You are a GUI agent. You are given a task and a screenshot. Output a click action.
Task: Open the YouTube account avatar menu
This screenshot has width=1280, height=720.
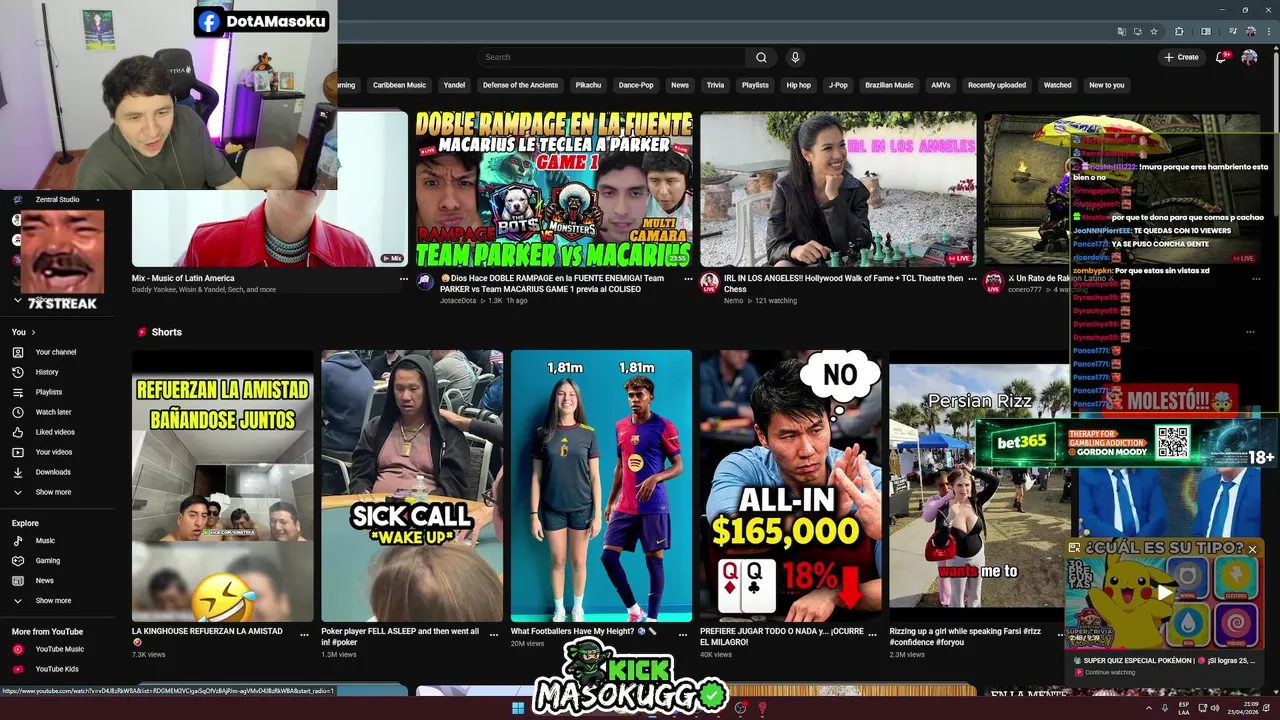[x=1249, y=57]
